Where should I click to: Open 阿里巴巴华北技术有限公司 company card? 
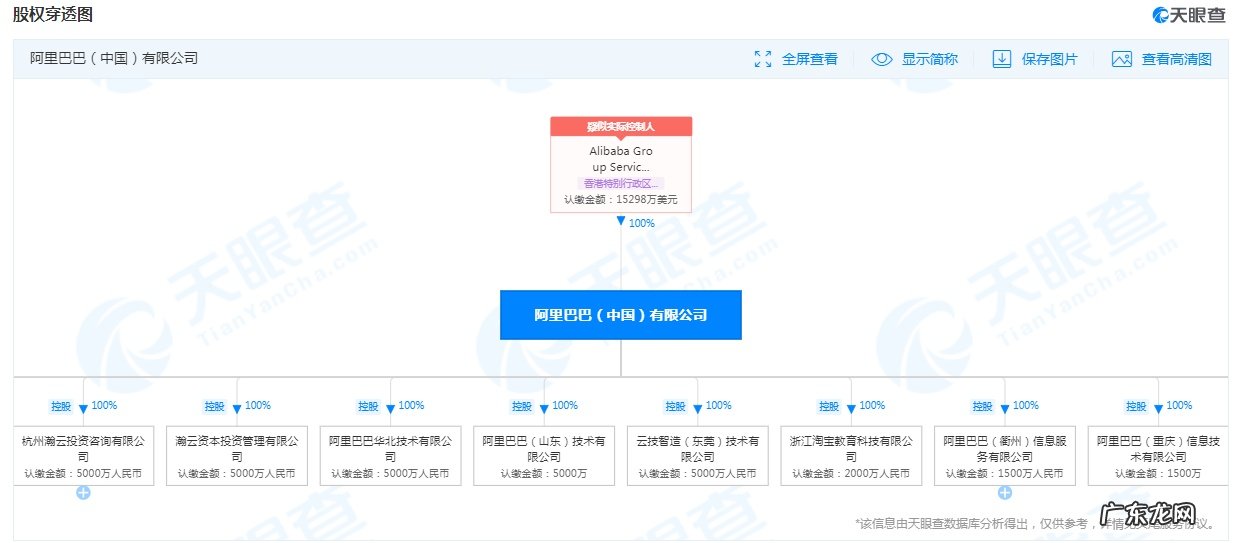coord(391,455)
